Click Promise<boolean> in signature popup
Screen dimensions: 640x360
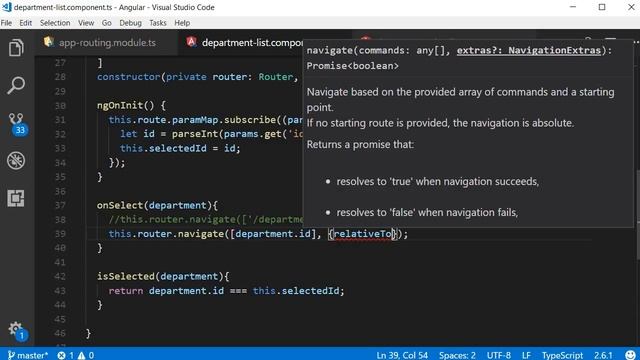click(353, 66)
